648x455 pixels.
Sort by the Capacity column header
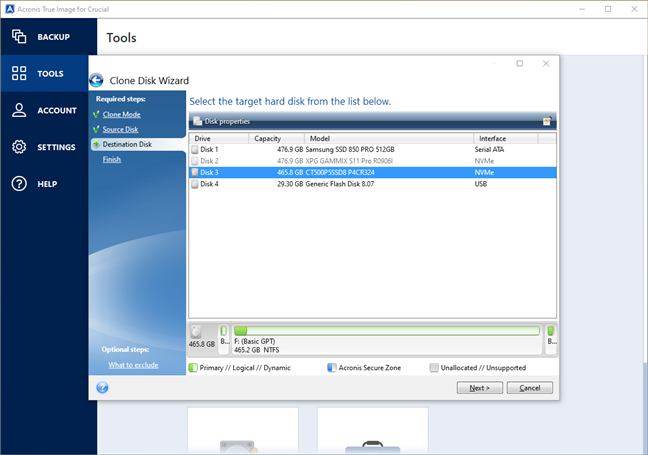(276, 138)
